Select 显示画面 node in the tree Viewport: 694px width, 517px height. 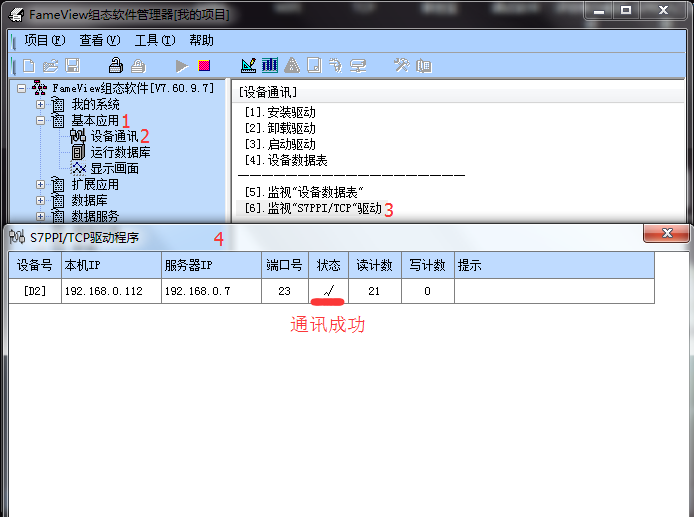pos(114,168)
